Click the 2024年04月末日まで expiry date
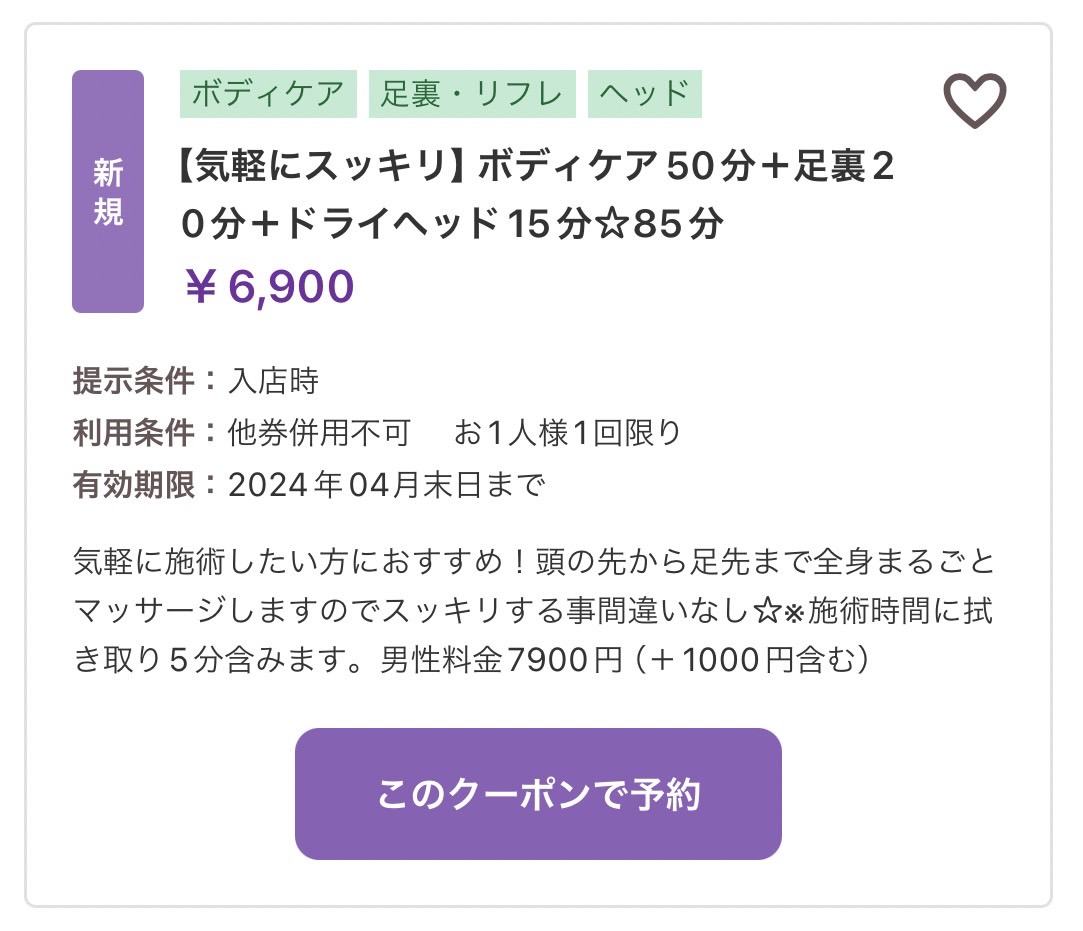This screenshot has width=1083, height=931. pos(386,485)
